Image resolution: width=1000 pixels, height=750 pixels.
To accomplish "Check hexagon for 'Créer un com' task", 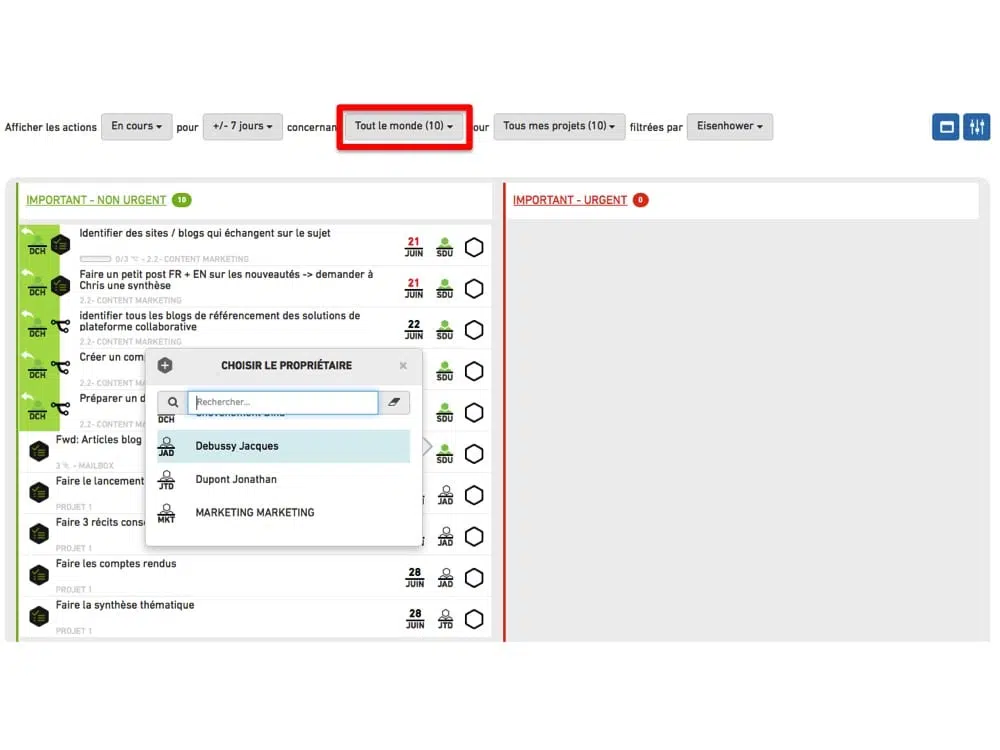I will [474, 371].
